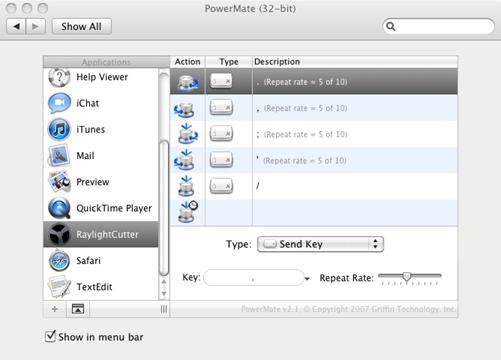Open the Type Send Key dropdown
The height and width of the screenshot is (360, 501).
(x=320, y=244)
